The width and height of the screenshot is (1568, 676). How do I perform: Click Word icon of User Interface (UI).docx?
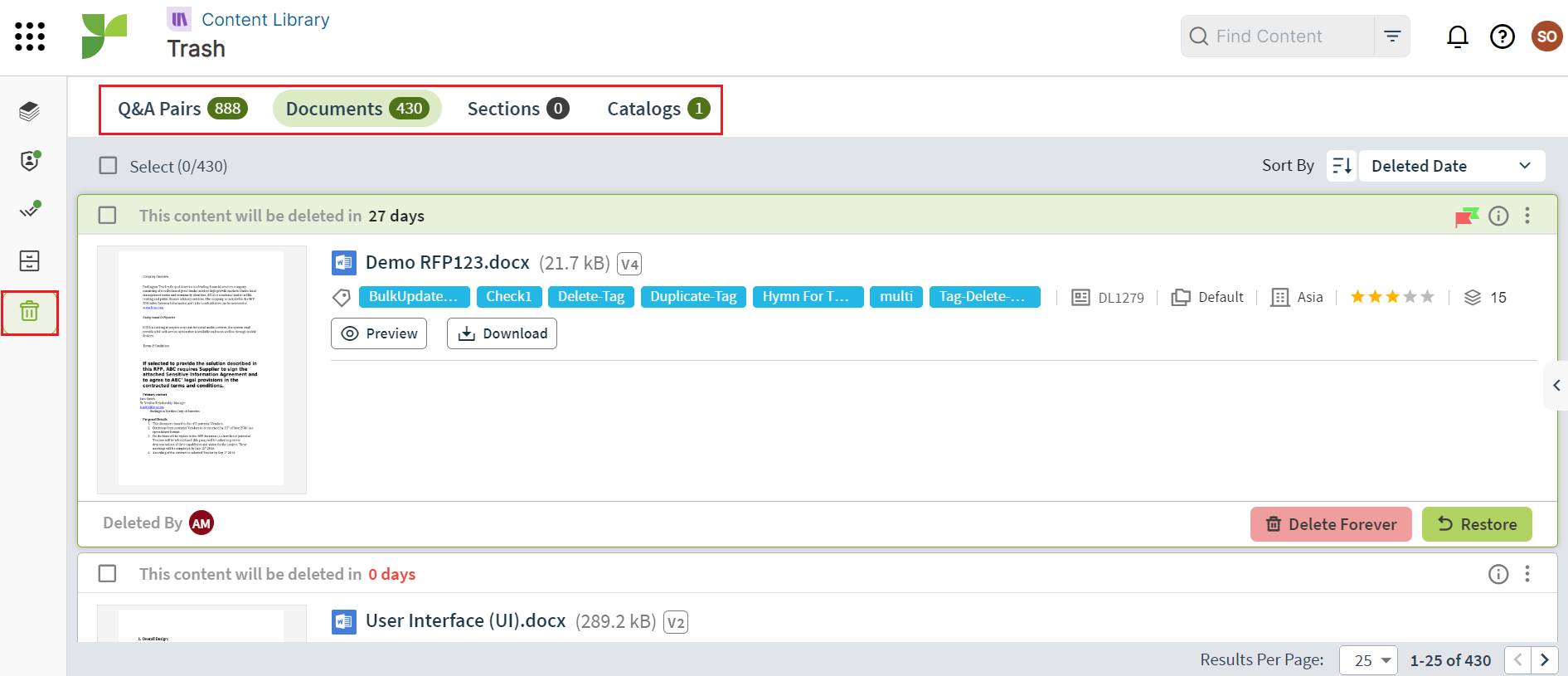[x=344, y=621]
